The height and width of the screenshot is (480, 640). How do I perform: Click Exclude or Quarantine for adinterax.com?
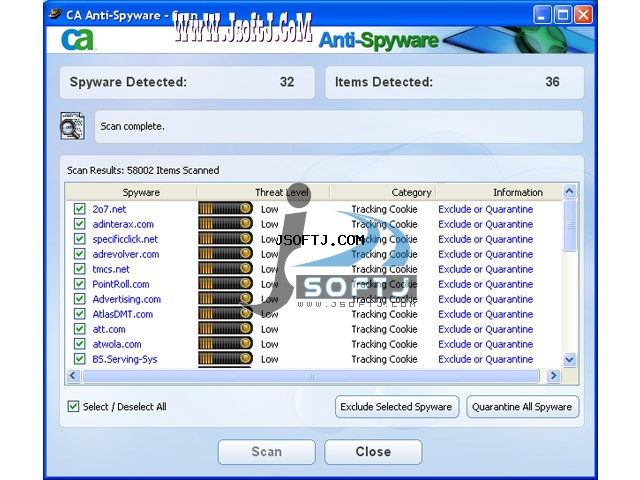click(x=486, y=224)
